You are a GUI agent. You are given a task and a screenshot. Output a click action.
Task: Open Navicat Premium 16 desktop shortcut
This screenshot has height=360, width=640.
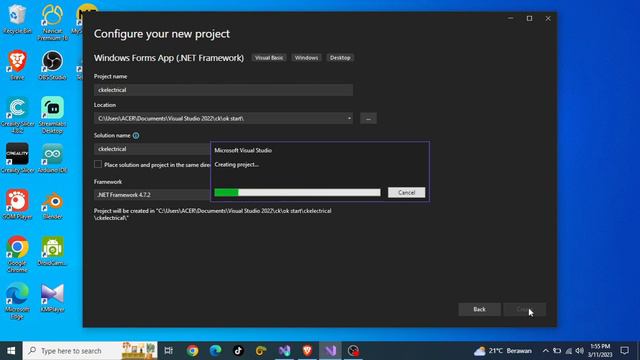52,22
